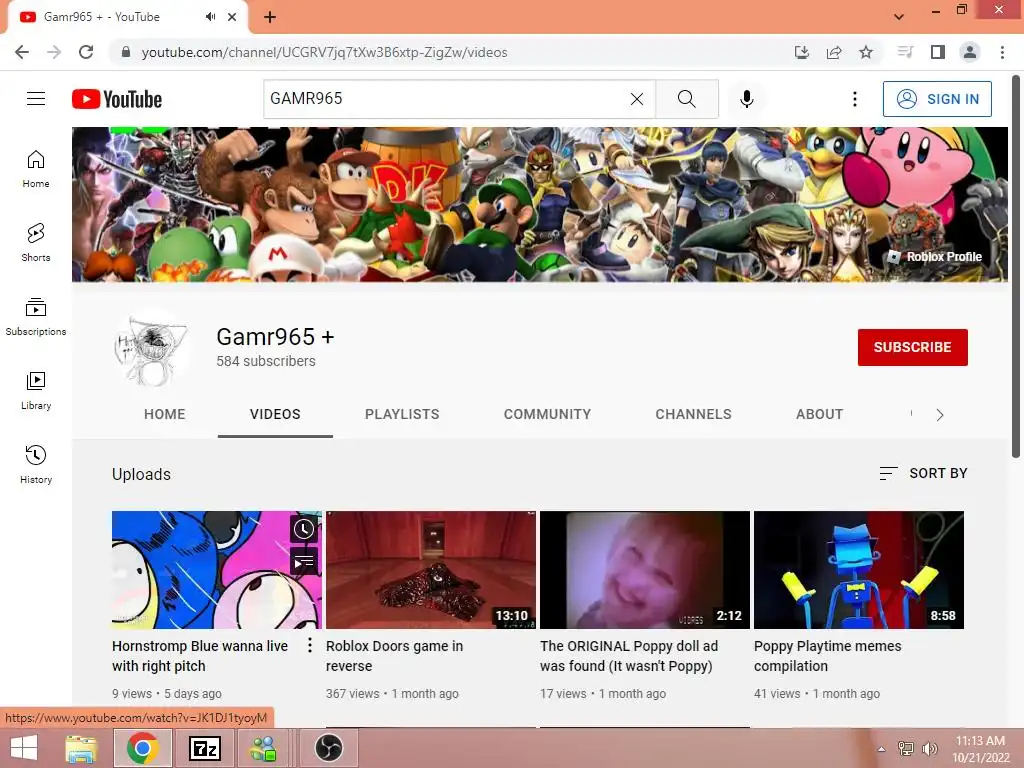The height and width of the screenshot is (768, 1024).
Task: Click the magnifier search button
Action: click(686, 99)
